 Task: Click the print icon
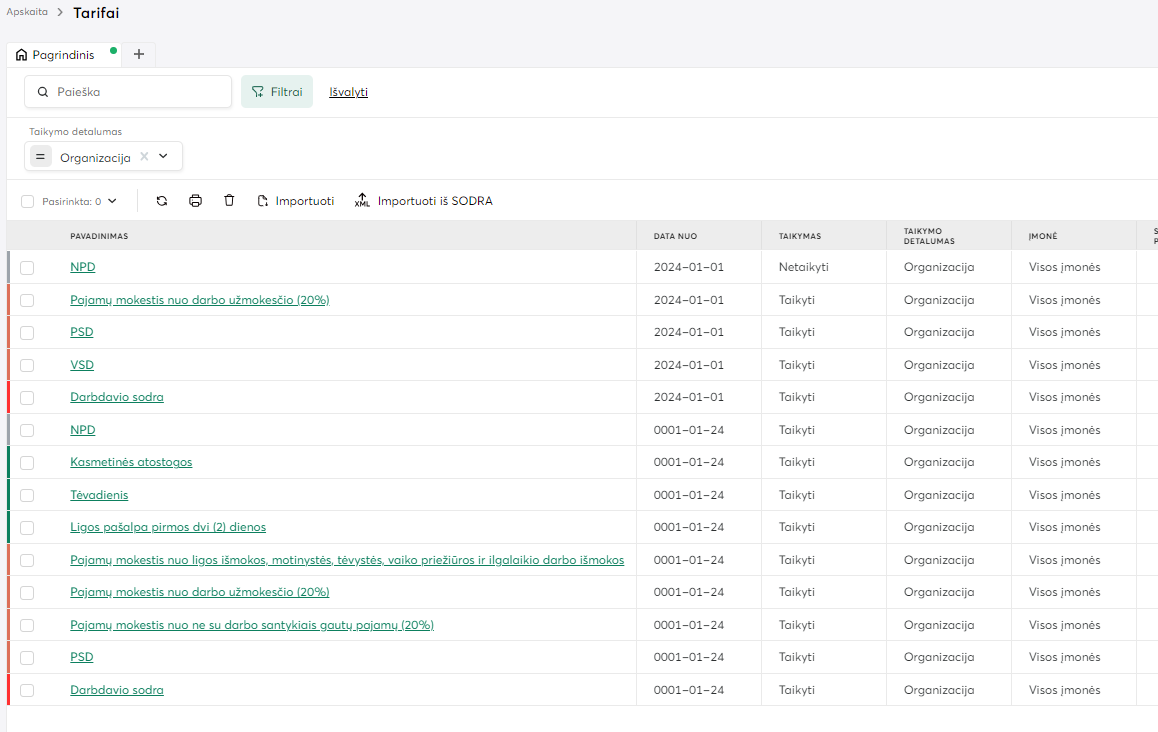tap(195, 201)
